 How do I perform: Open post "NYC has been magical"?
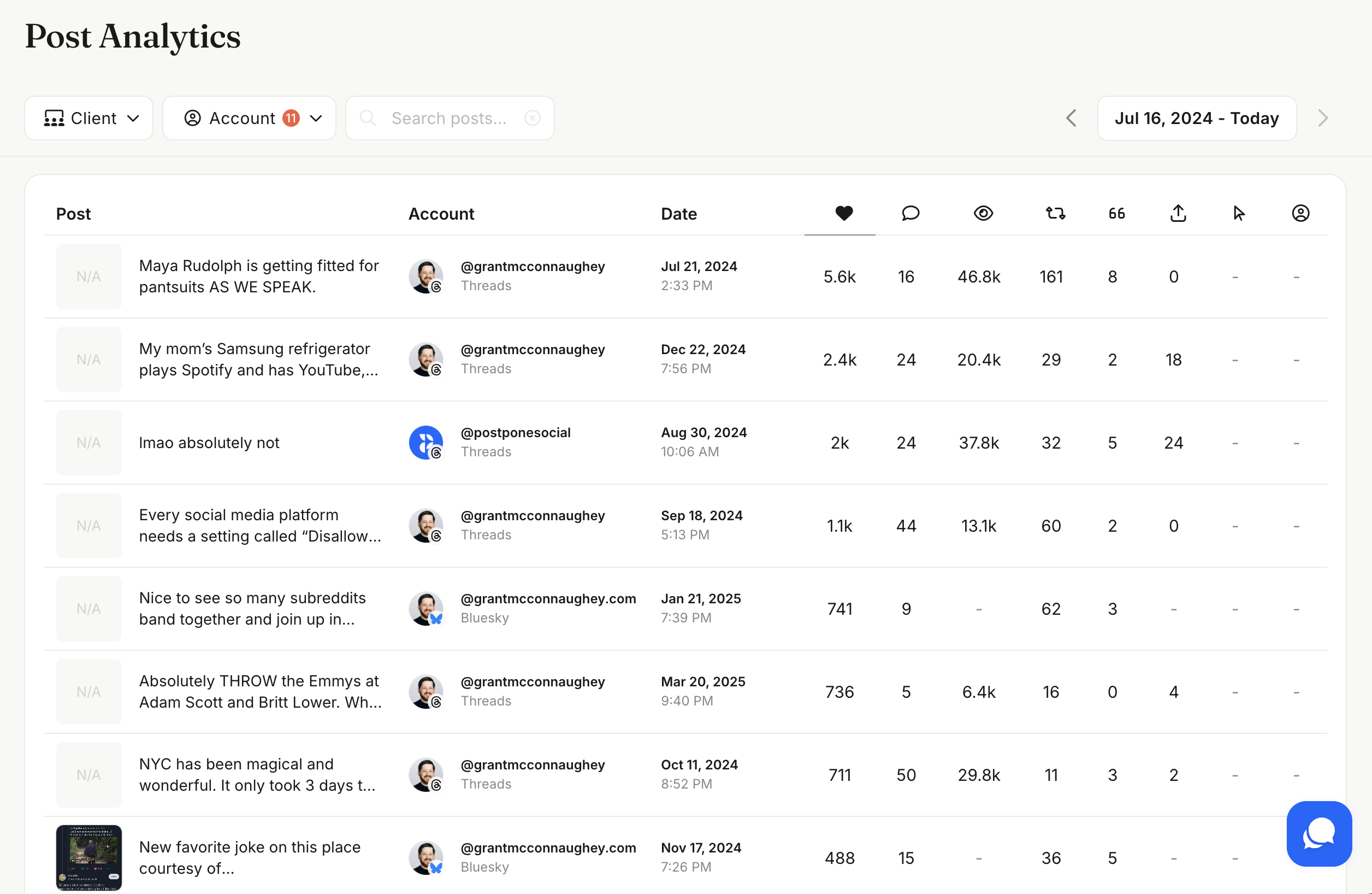pos(257,775)
